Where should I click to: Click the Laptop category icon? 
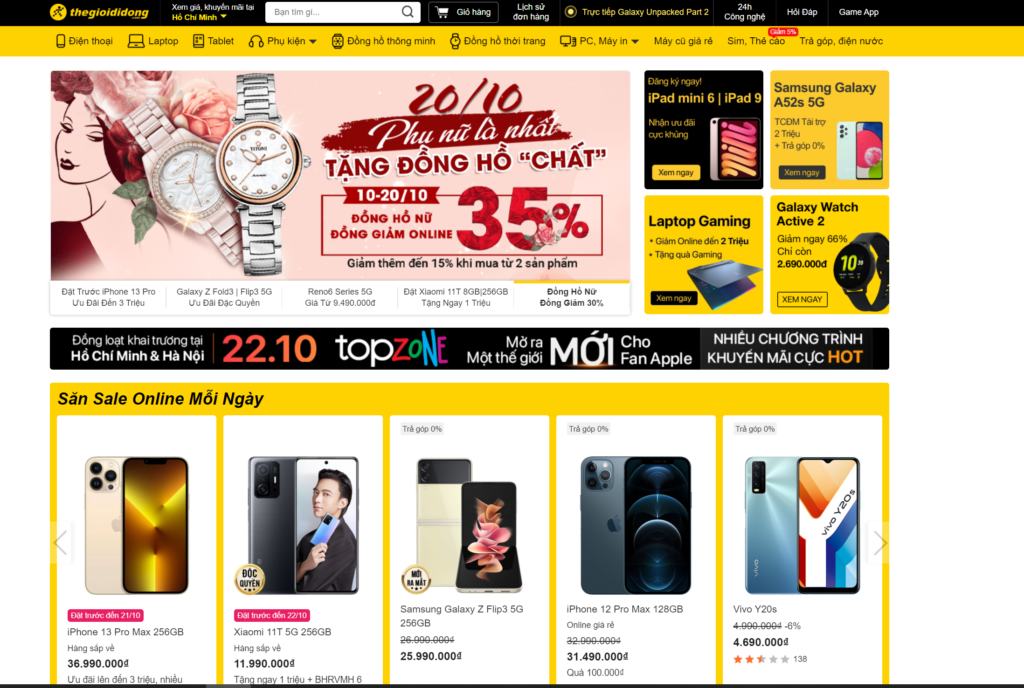[136, 41]
